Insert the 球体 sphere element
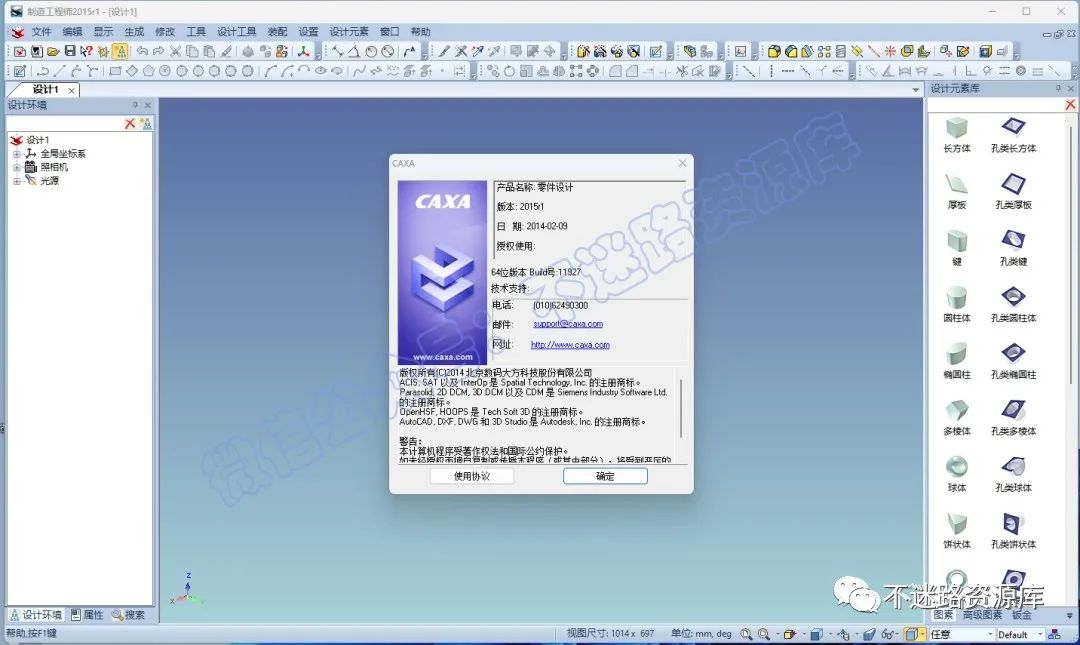 (957, 473)
